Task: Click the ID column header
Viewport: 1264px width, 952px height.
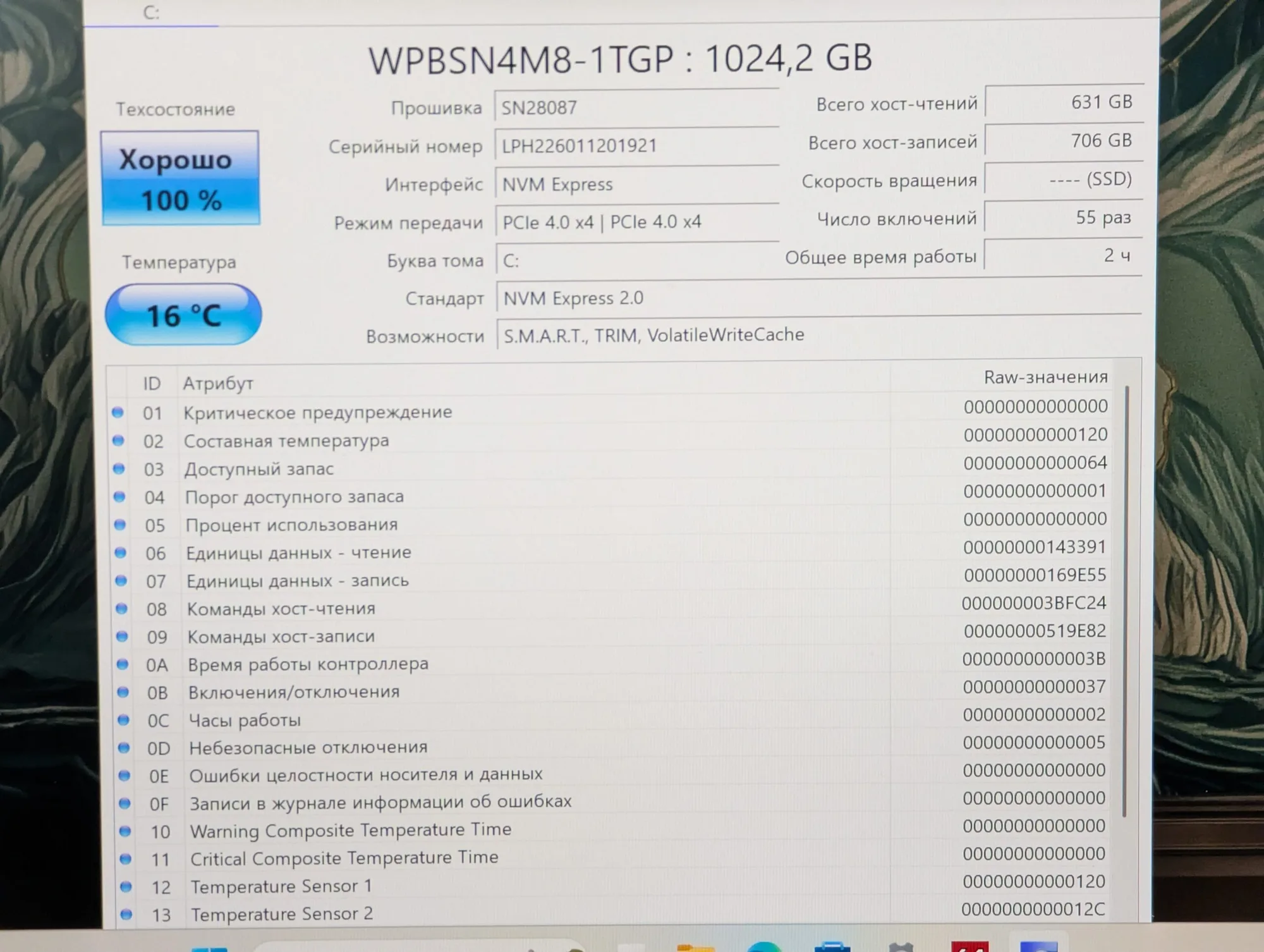Action: click(152, 384)
